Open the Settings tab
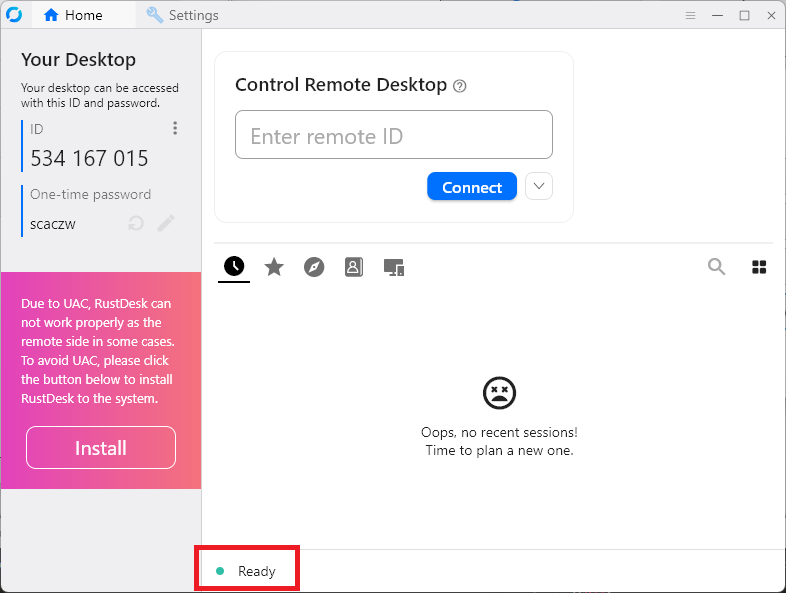Viewport: 786px width, 593px height. (182, 15)
